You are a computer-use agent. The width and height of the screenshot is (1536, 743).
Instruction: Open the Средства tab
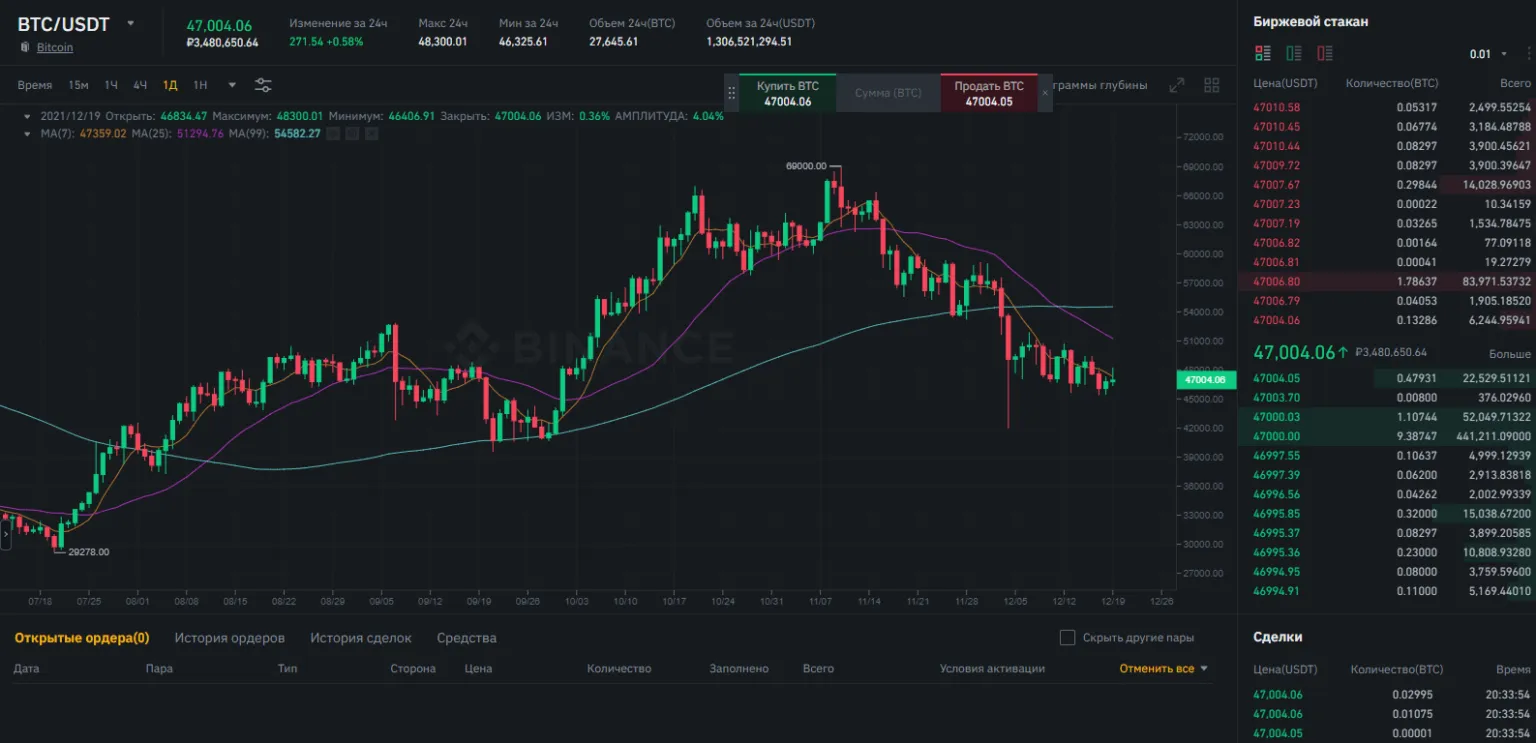pyautogui.click(x=466, y=637)
